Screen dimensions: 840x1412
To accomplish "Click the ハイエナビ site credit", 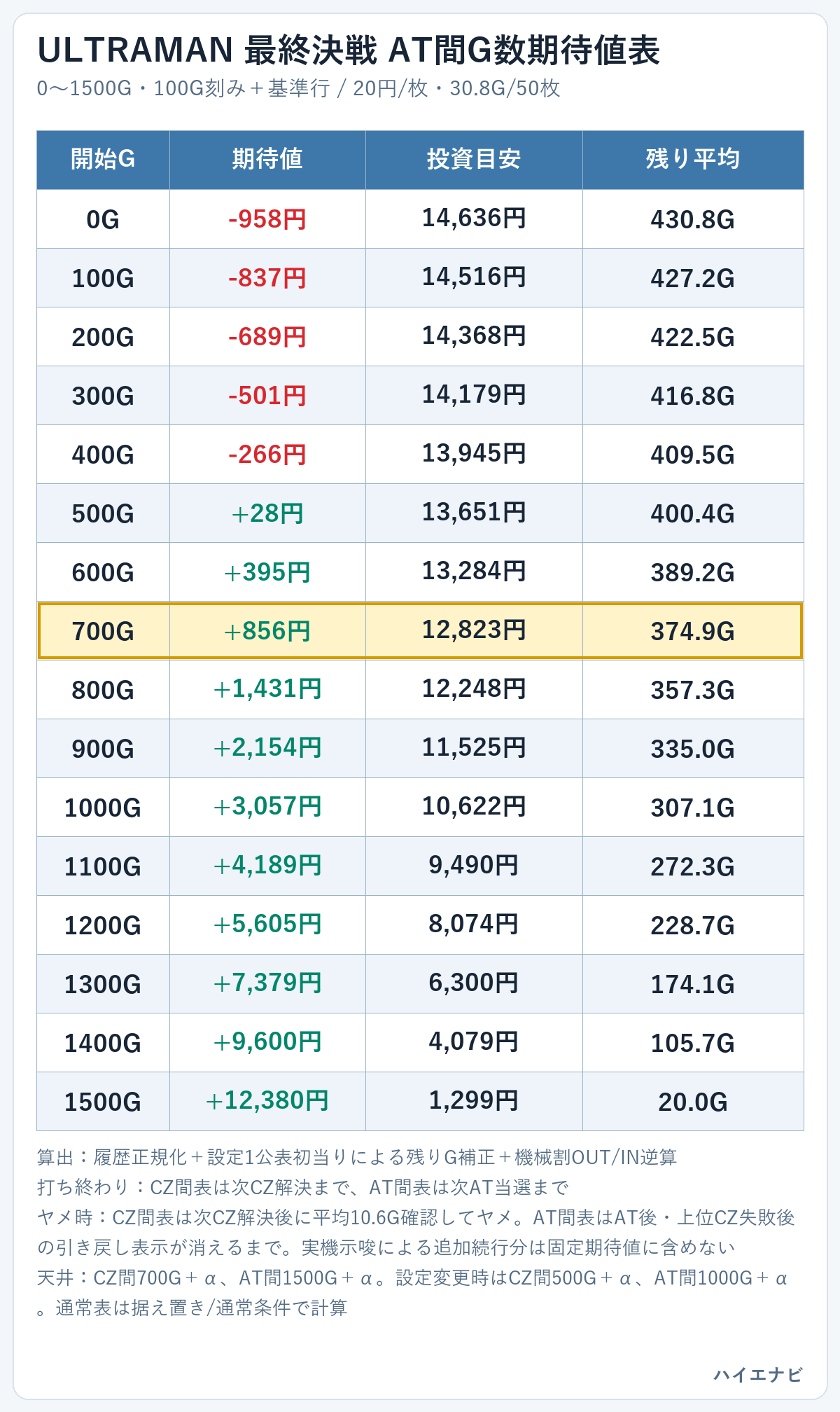I will pyautogui.click(x=758, y=1375).
